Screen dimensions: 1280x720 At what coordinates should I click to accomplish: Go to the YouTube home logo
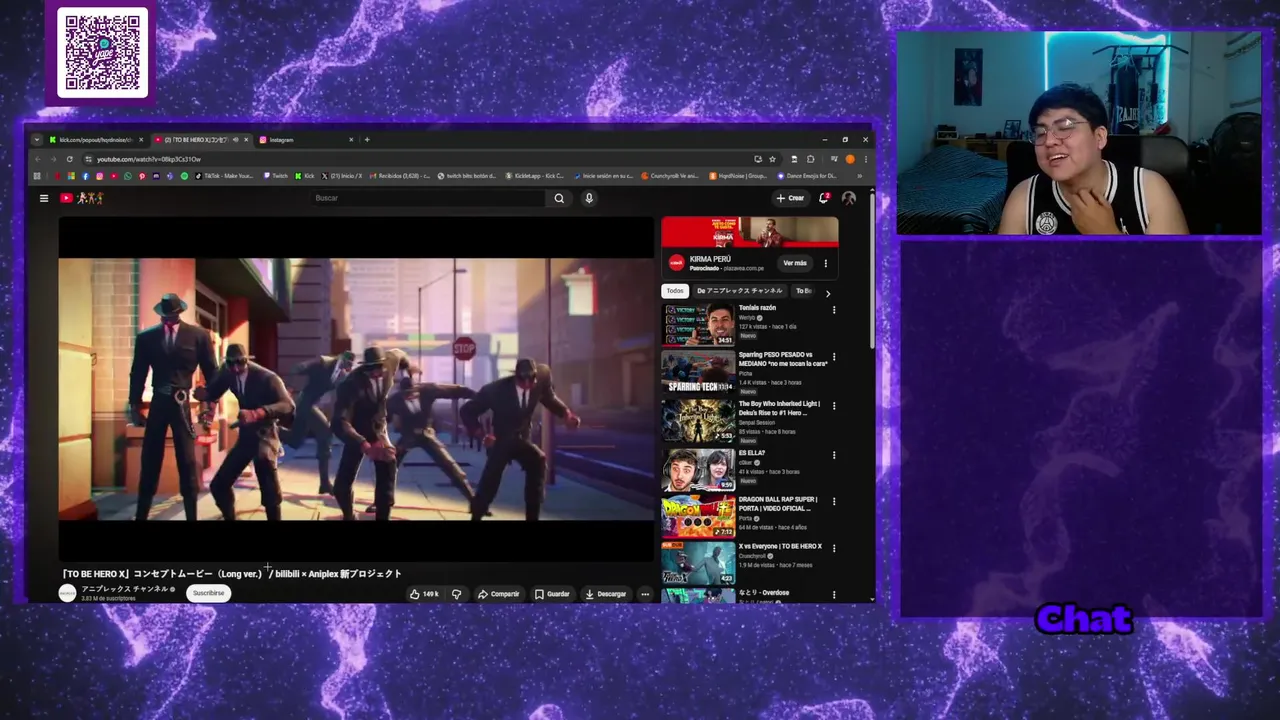(x=82, y=198)
